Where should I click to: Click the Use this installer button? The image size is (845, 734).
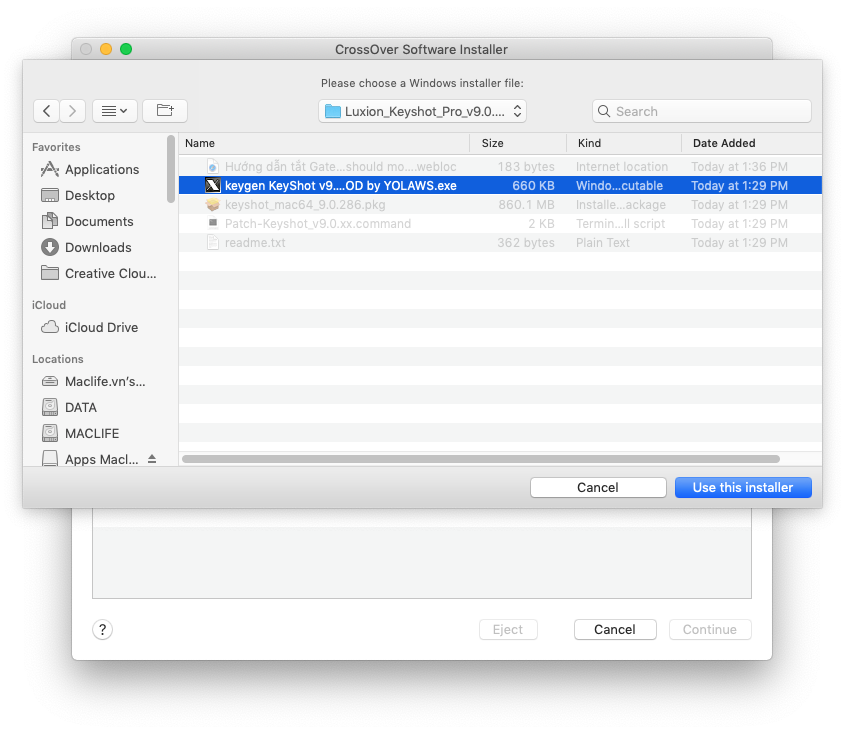point(742,487)
